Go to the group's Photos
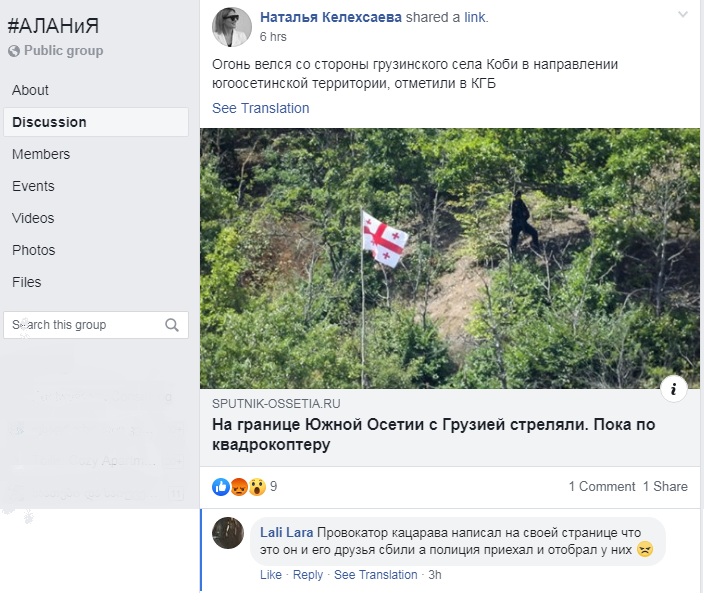The height and width of the screenshot is (605, 704). click(x=34, y=250)
